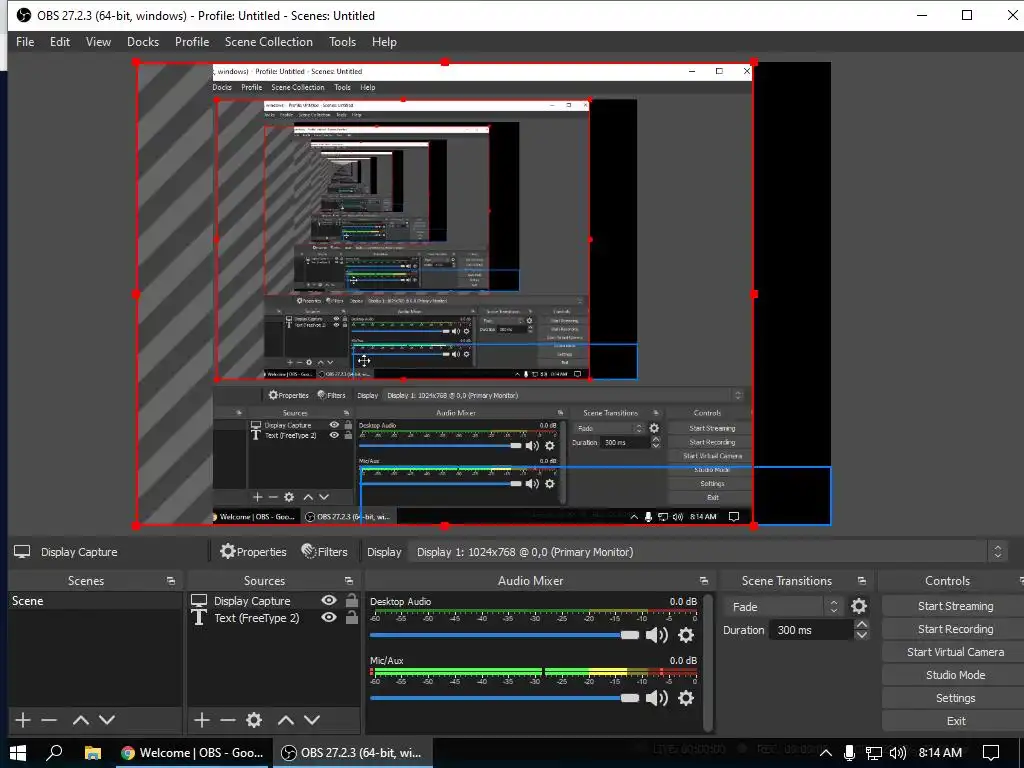Image resolution: width=1024 pixels, height=768 pixels.
Task: Open File Explorer from the taskbar
Action: 93,753
